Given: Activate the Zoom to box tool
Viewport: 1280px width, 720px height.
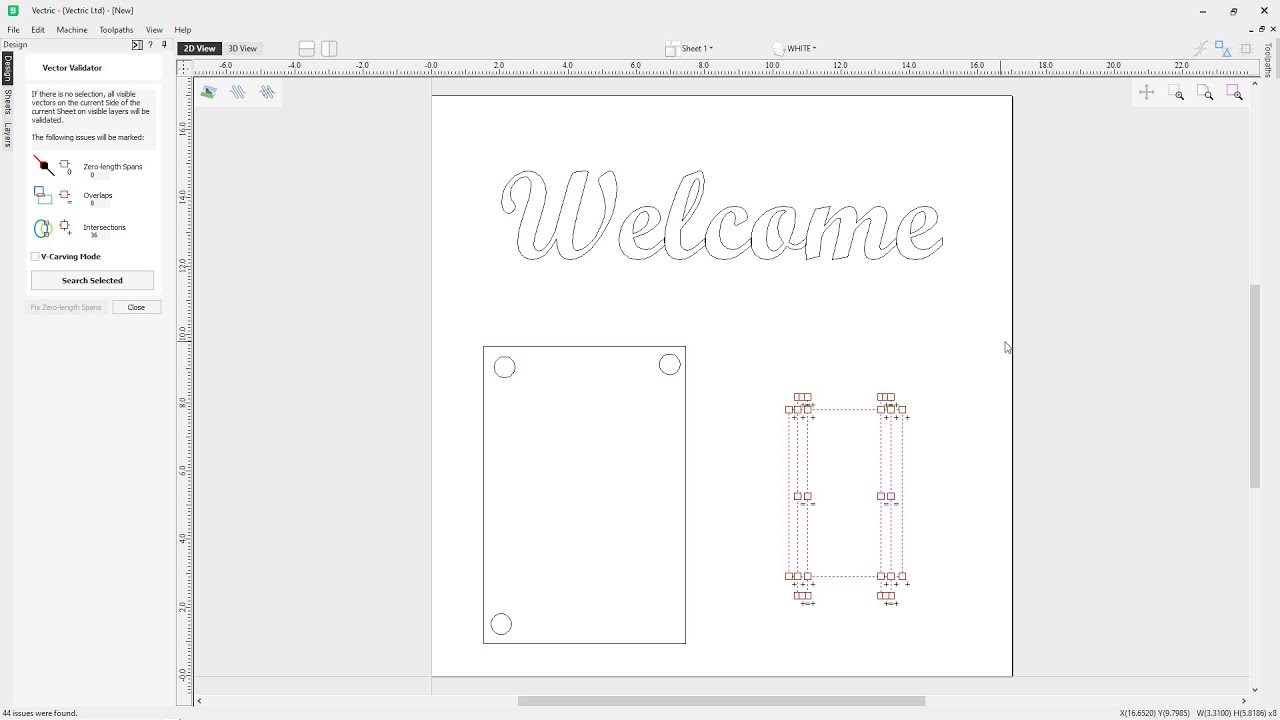Looking at the screenshot, I should pyautogui.click(x=1177, y=93).
